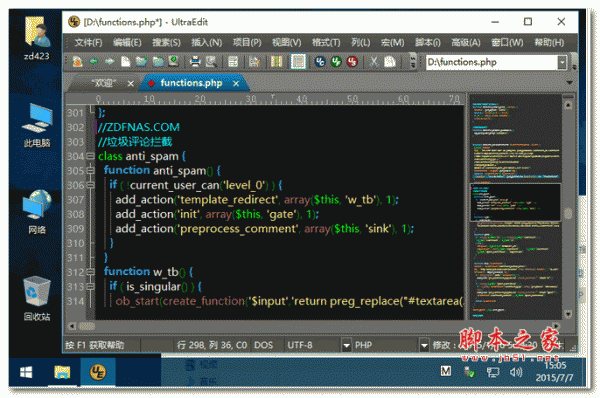Create a new blank file from toolbar

coord(126,62)
